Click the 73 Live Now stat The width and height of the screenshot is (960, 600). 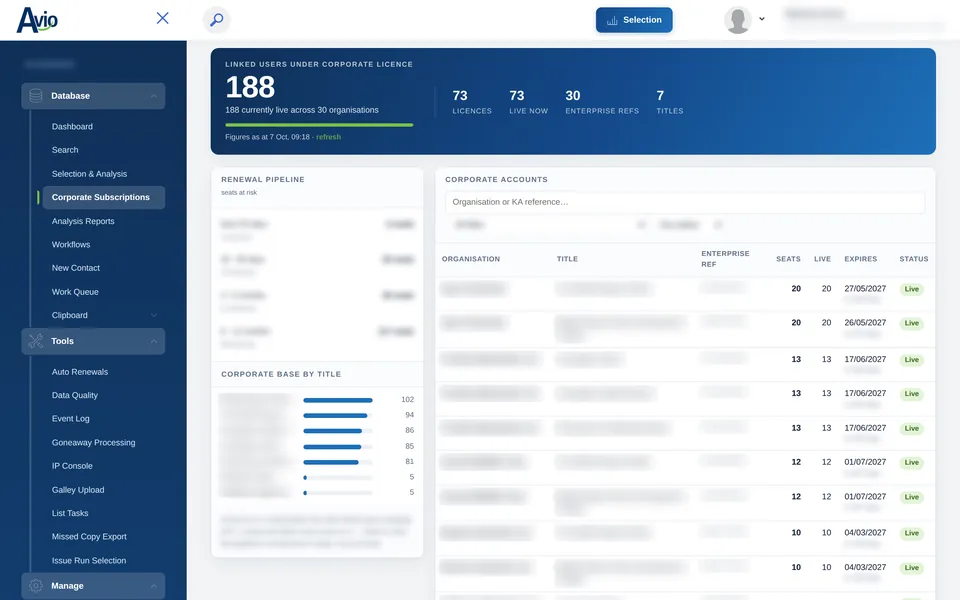(x=528, y=102)
